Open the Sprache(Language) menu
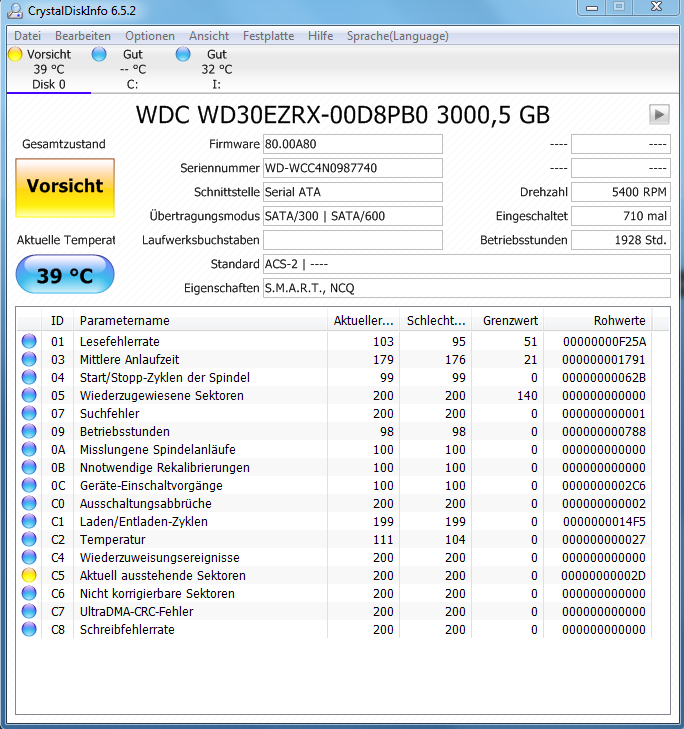The width and height of the screenshot is (684, 729). pos(398,36)
